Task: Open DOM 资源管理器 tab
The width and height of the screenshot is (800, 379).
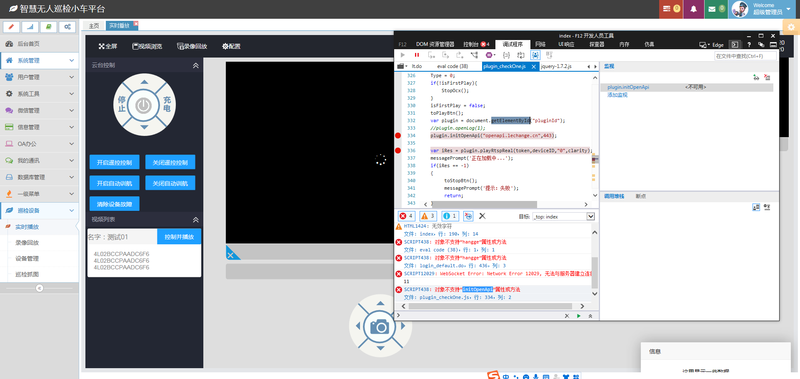Action: [x=435, y=44]
